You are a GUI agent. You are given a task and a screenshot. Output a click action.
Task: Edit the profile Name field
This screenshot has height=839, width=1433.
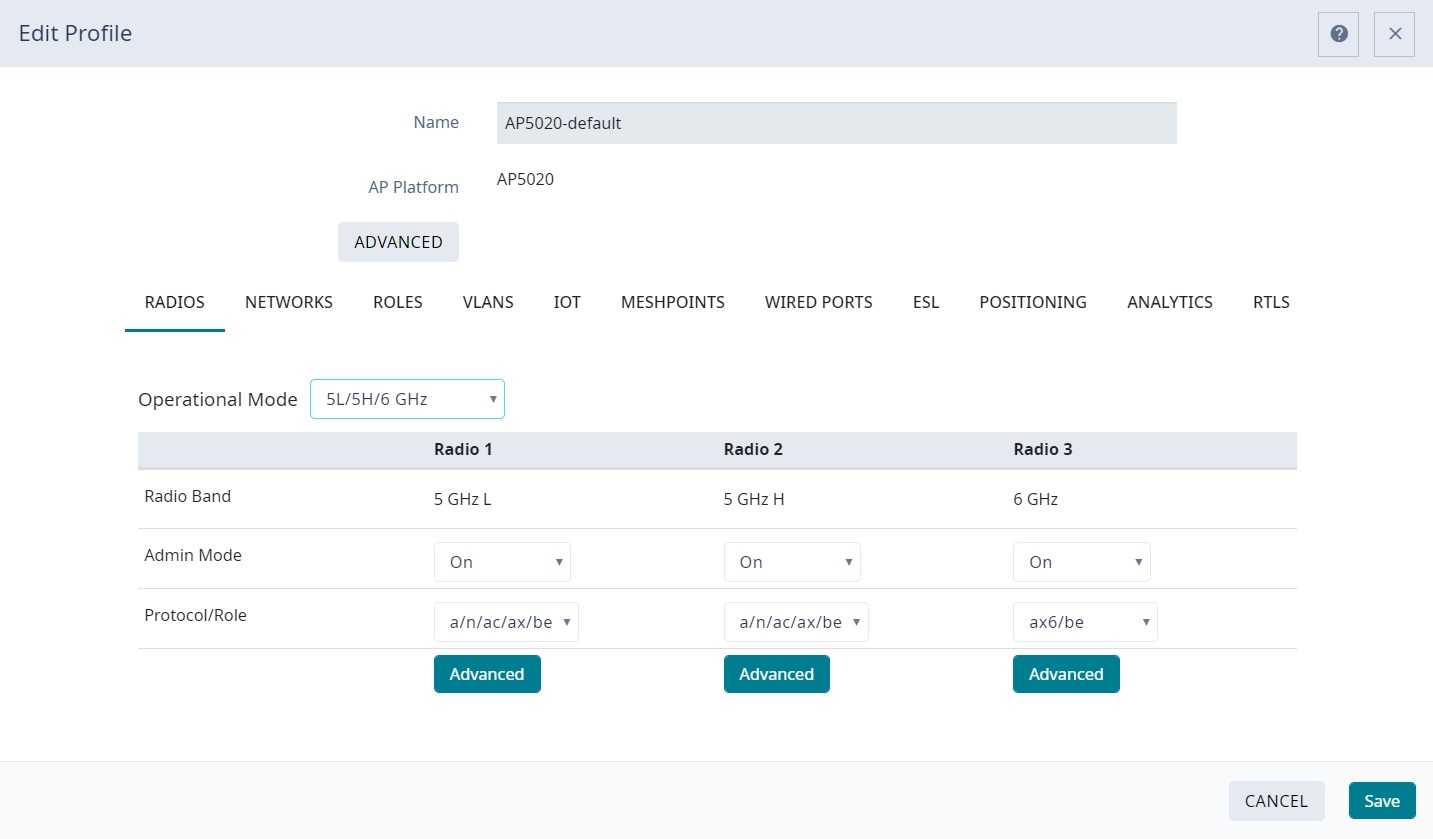click(836, 122)
